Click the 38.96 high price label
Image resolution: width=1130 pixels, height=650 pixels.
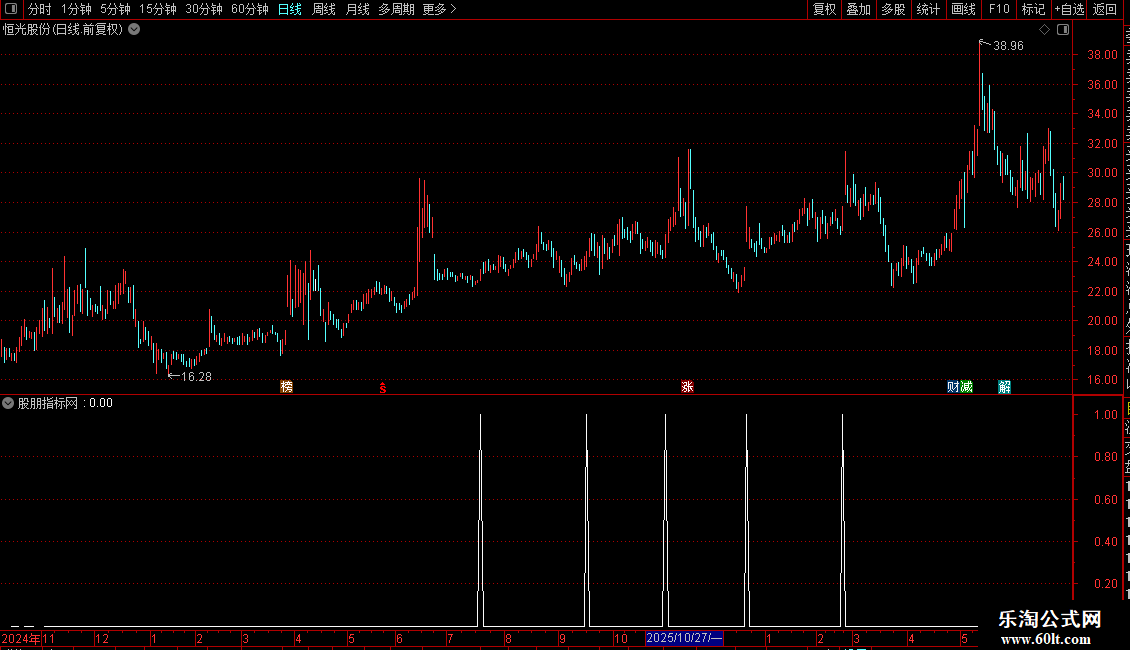(x=1008, y=46)
